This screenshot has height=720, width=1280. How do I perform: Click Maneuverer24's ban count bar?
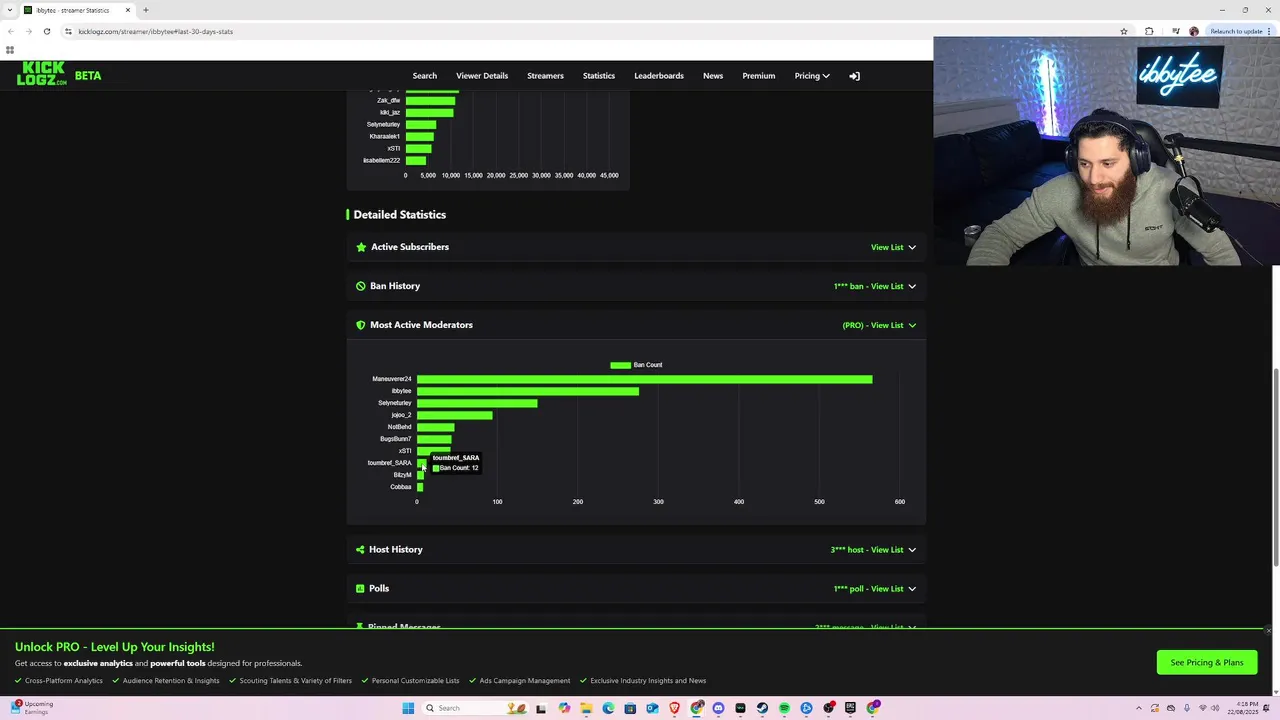point(644,379)
